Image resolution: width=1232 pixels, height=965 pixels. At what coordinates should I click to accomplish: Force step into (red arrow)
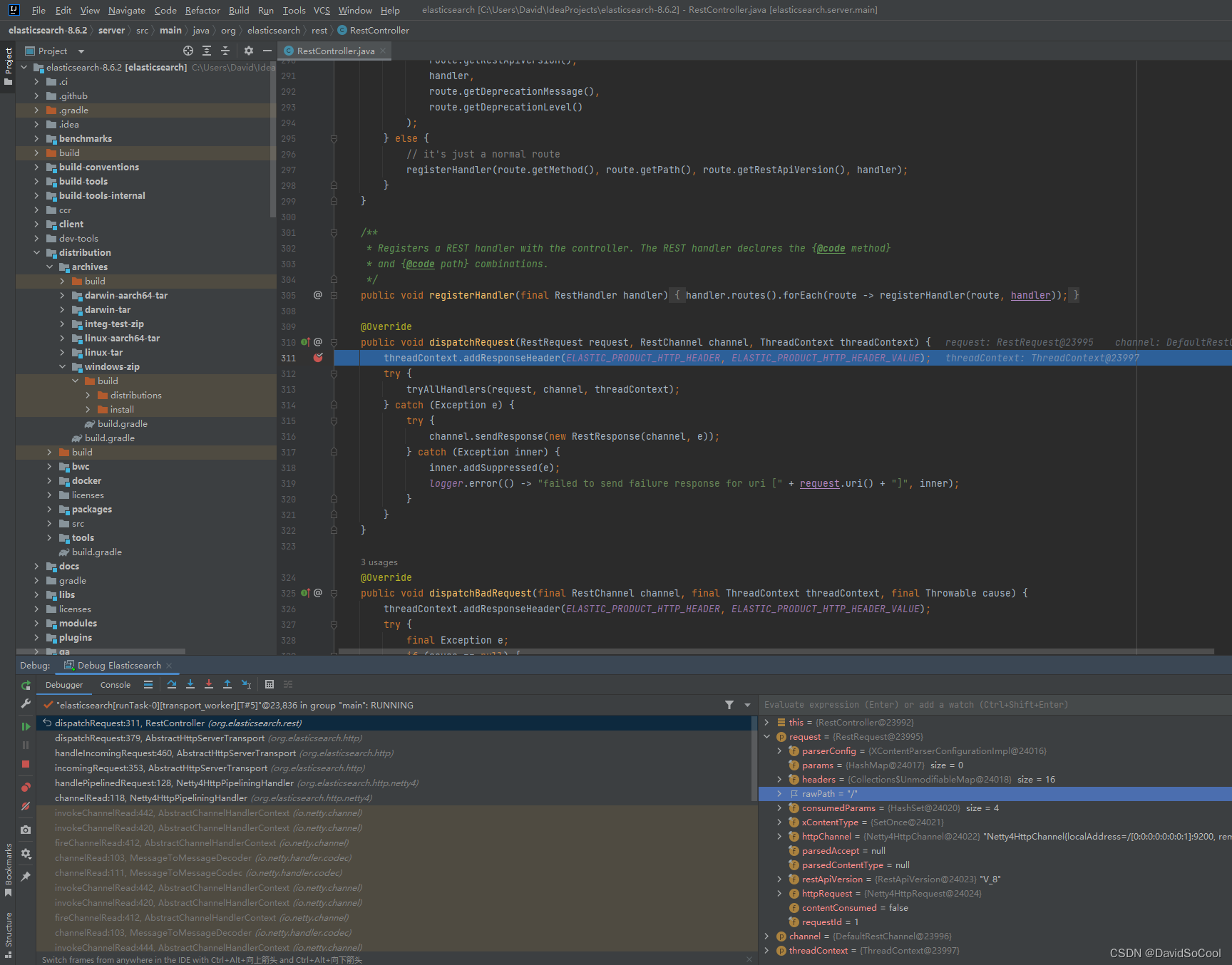coord(209,684)
